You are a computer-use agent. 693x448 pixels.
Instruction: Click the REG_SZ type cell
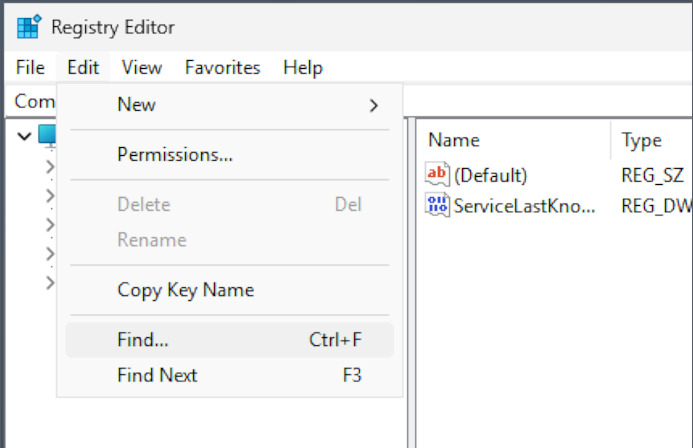click(652, 175)
